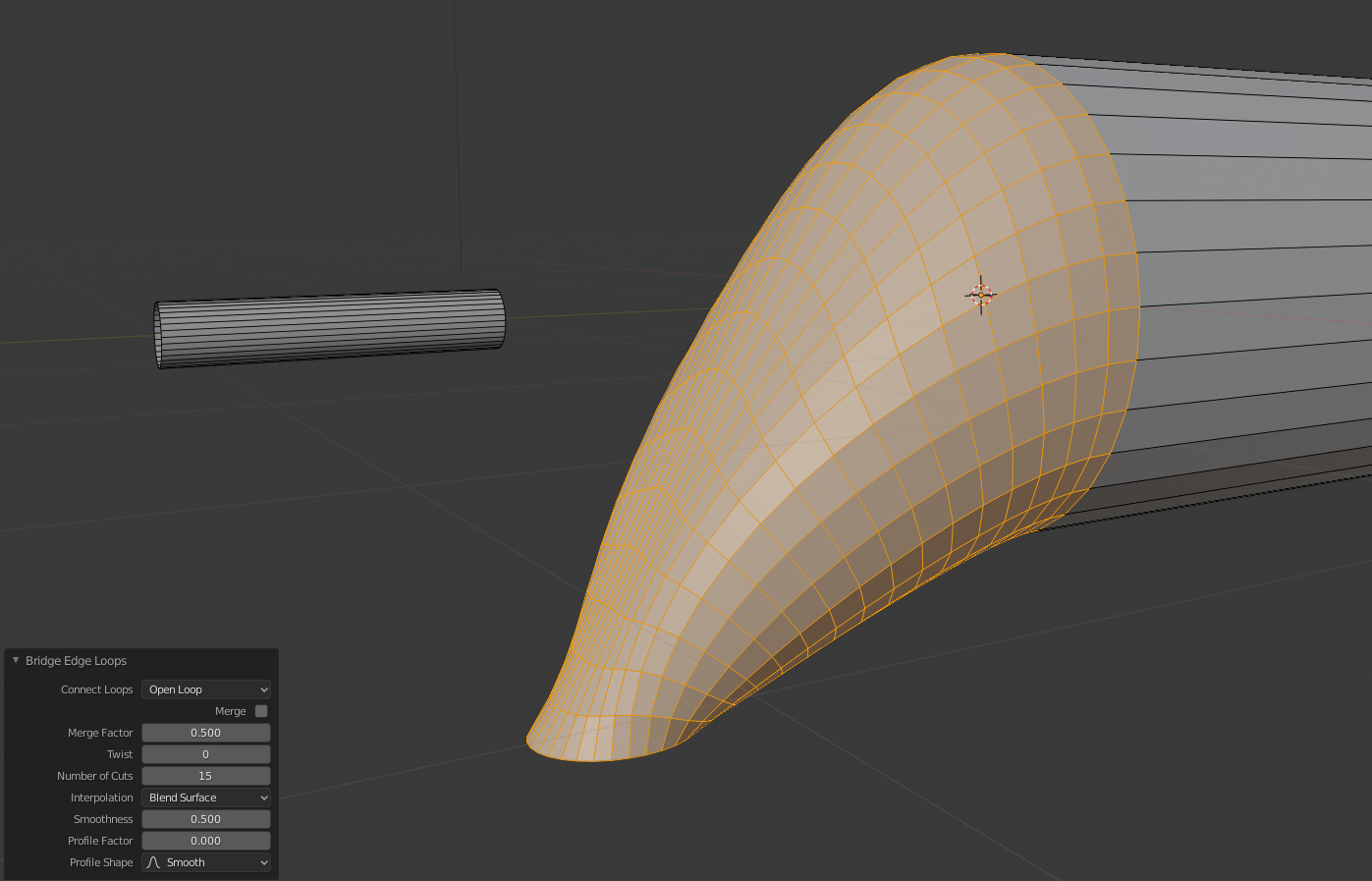
Task: Click the Bridge Edge Loops panel title
Action: [x=76, y=661]
